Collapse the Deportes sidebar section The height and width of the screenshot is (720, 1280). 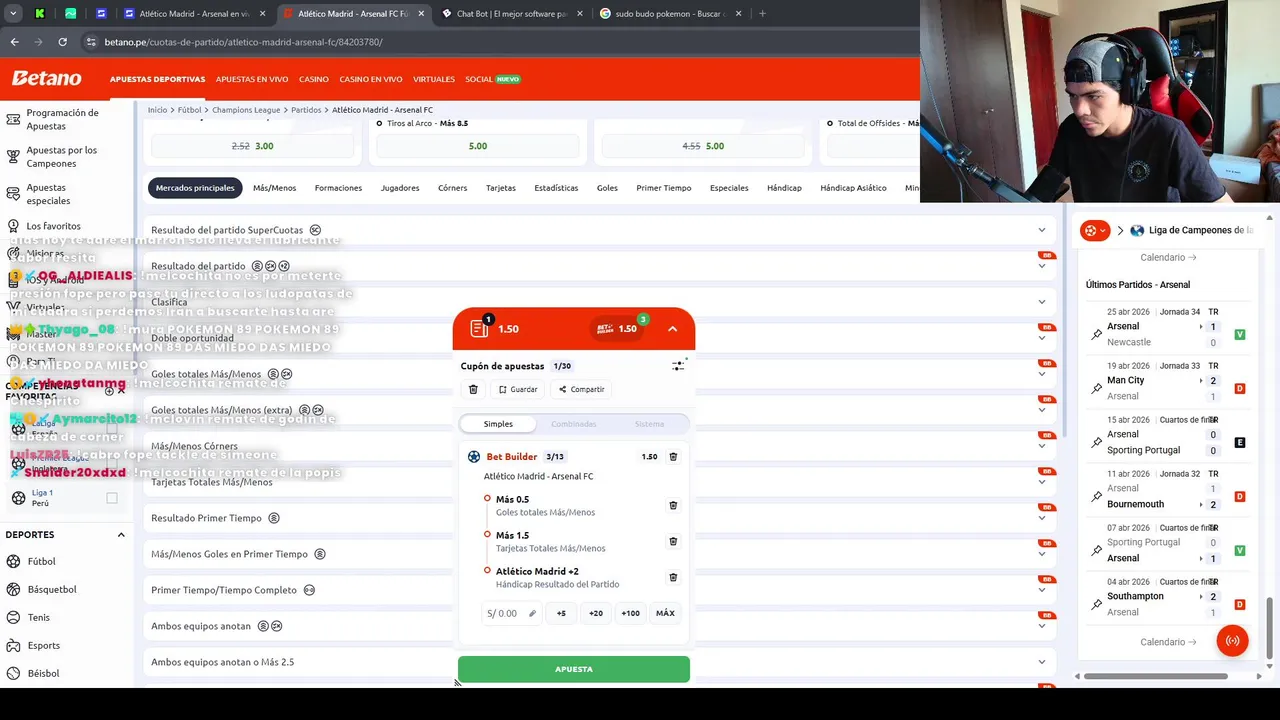click(x=121, y=535)
